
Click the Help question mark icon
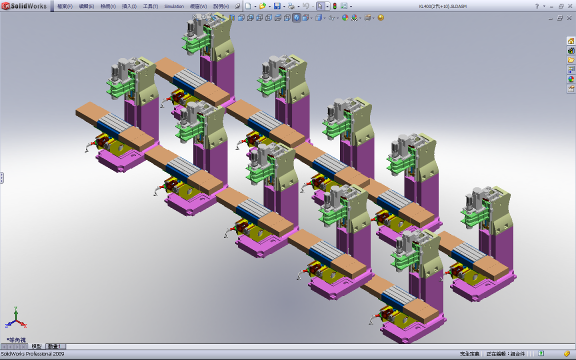(x=537, y=6)
